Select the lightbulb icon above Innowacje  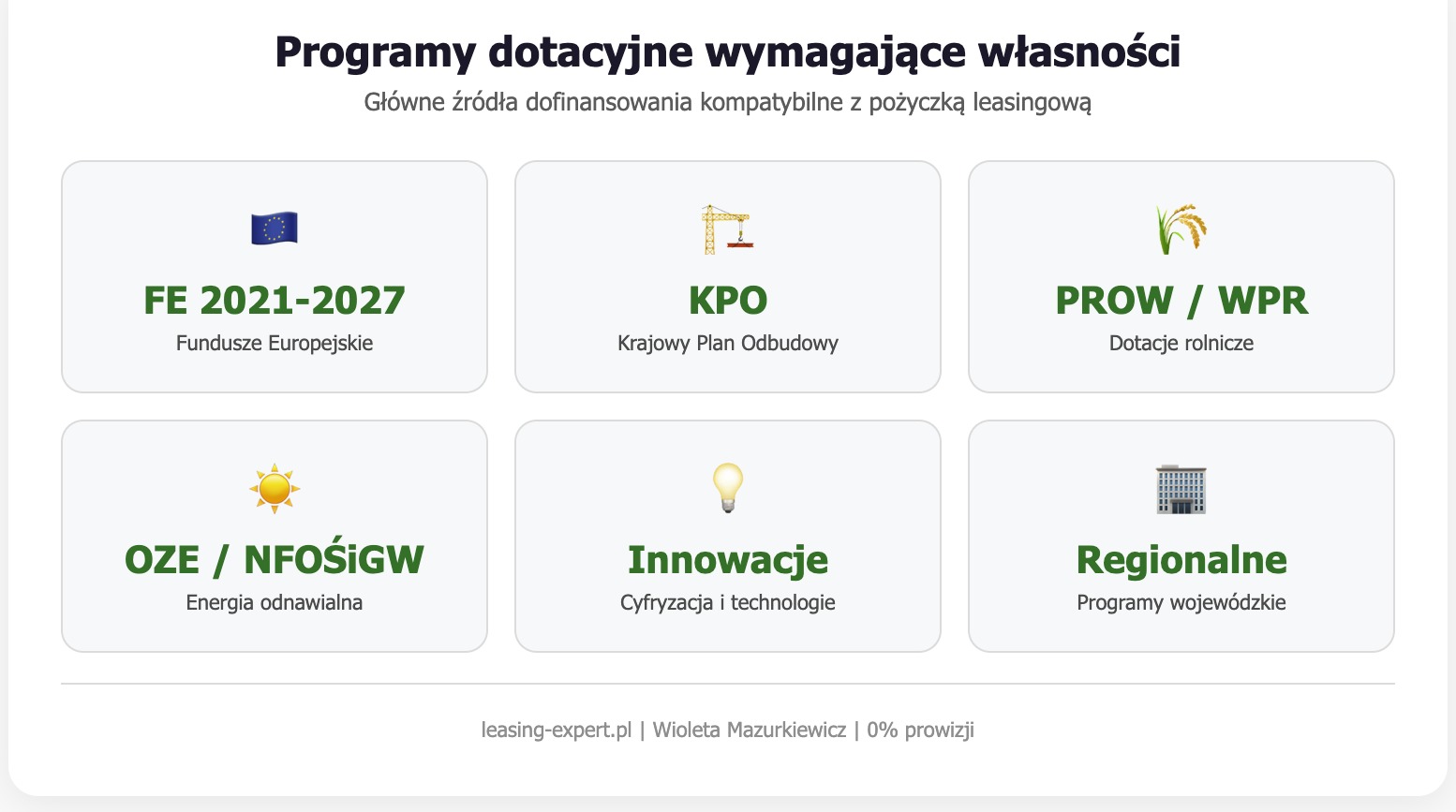coord(727,488)
